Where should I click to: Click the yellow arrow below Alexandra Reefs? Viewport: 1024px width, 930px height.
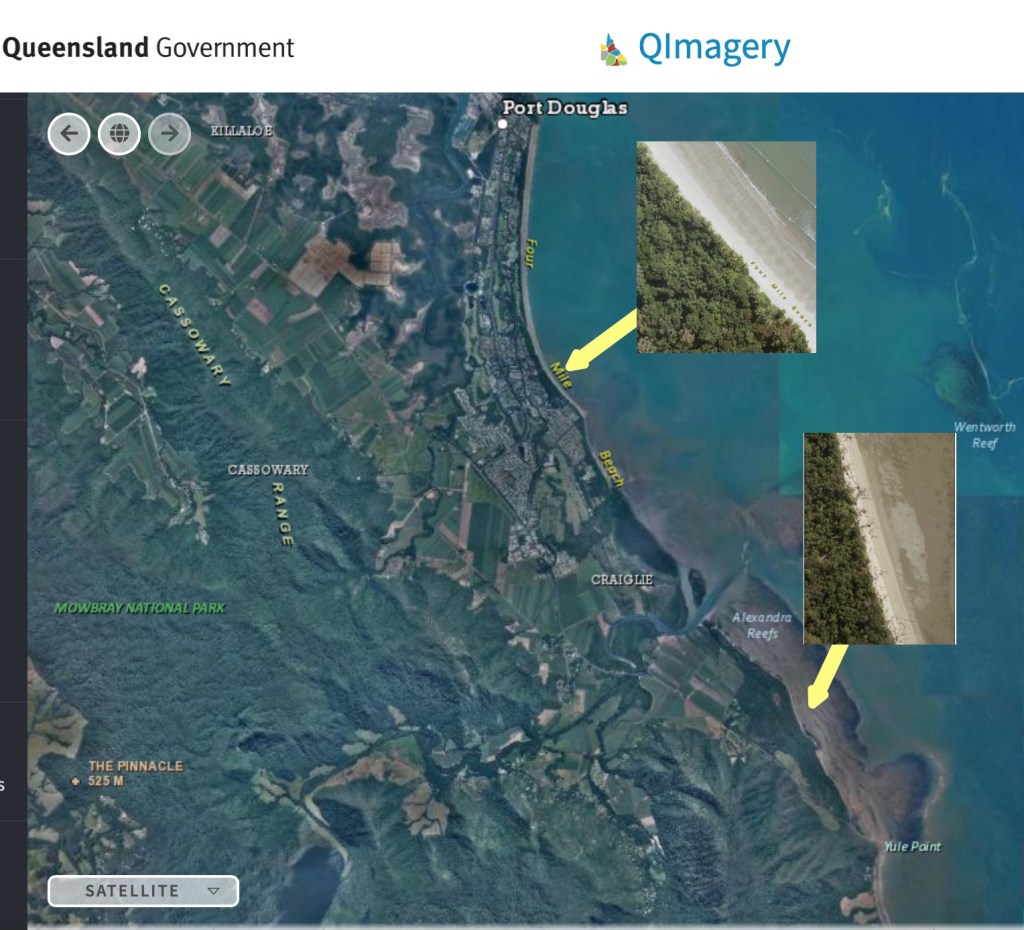tap(826, 679)
